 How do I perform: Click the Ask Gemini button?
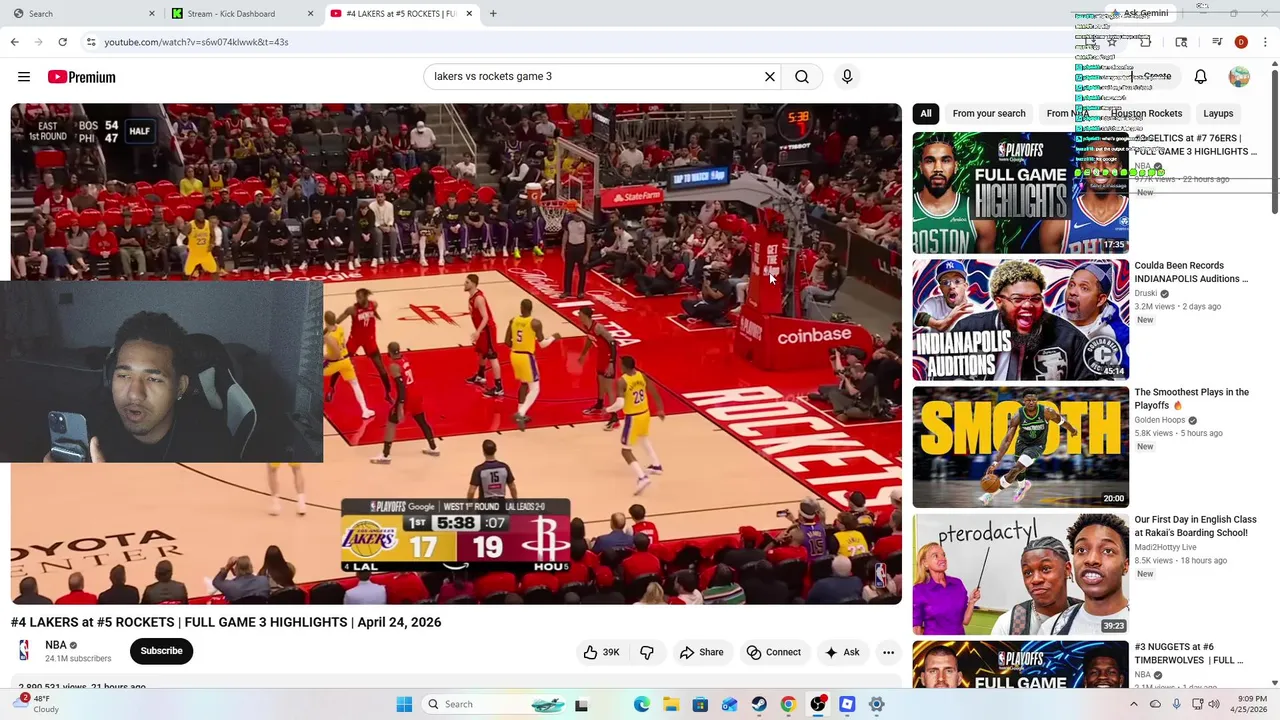(x=1139, y=13)
